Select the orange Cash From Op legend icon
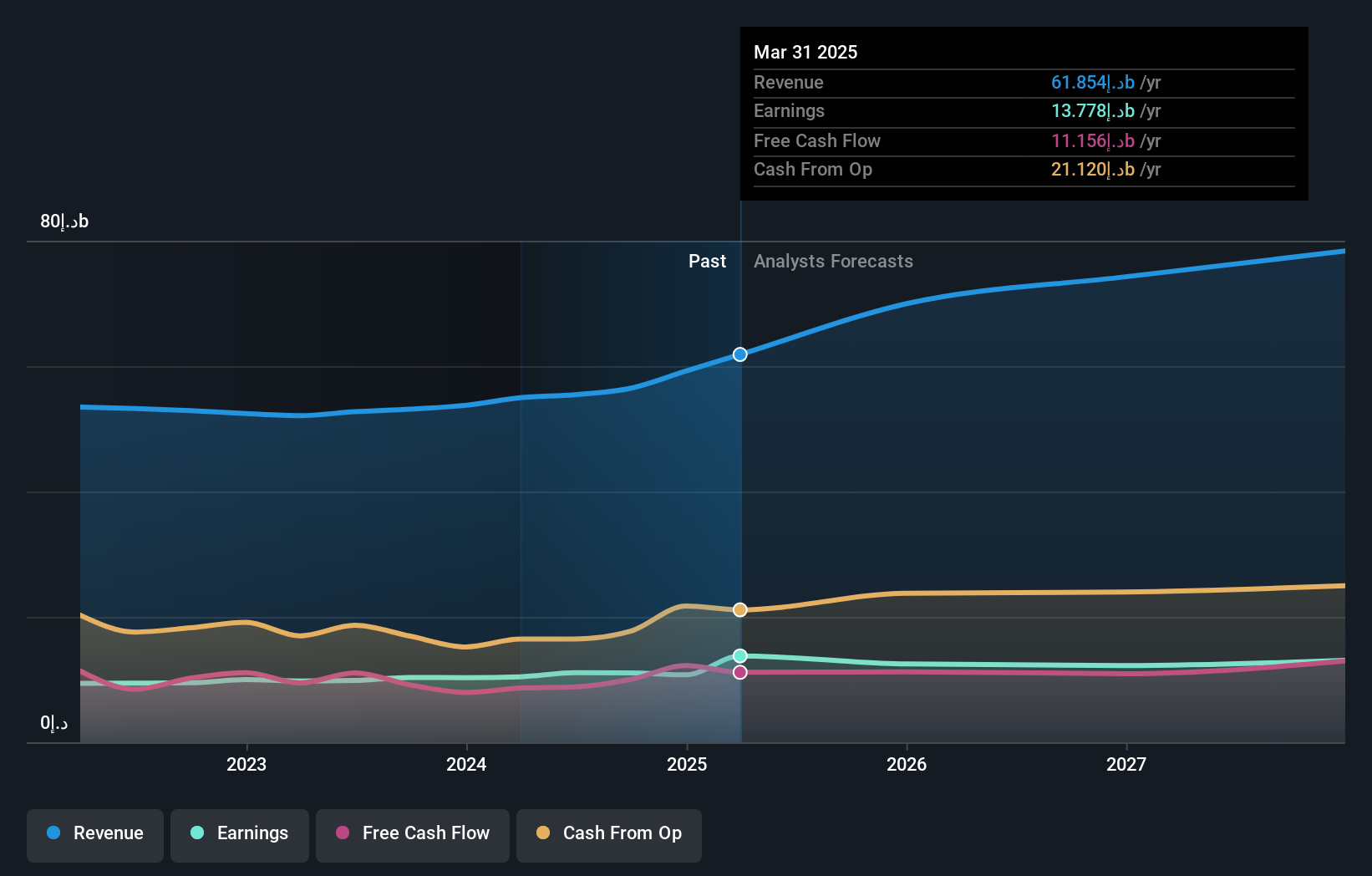This screenshot has height=876, width=1372. (x=542, y=833)
